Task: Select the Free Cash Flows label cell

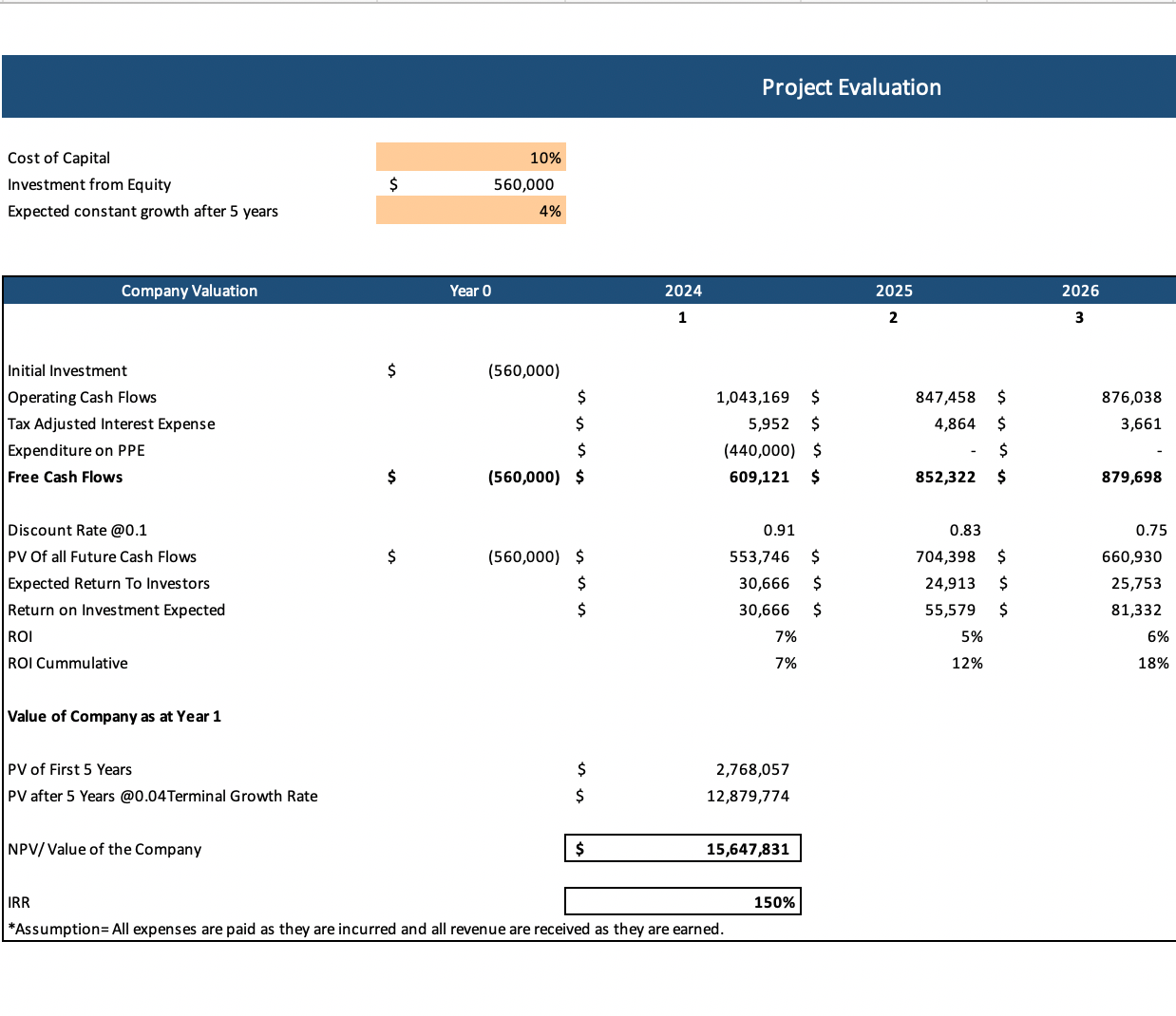Action: pyautogui.click(x=65, y=477)
